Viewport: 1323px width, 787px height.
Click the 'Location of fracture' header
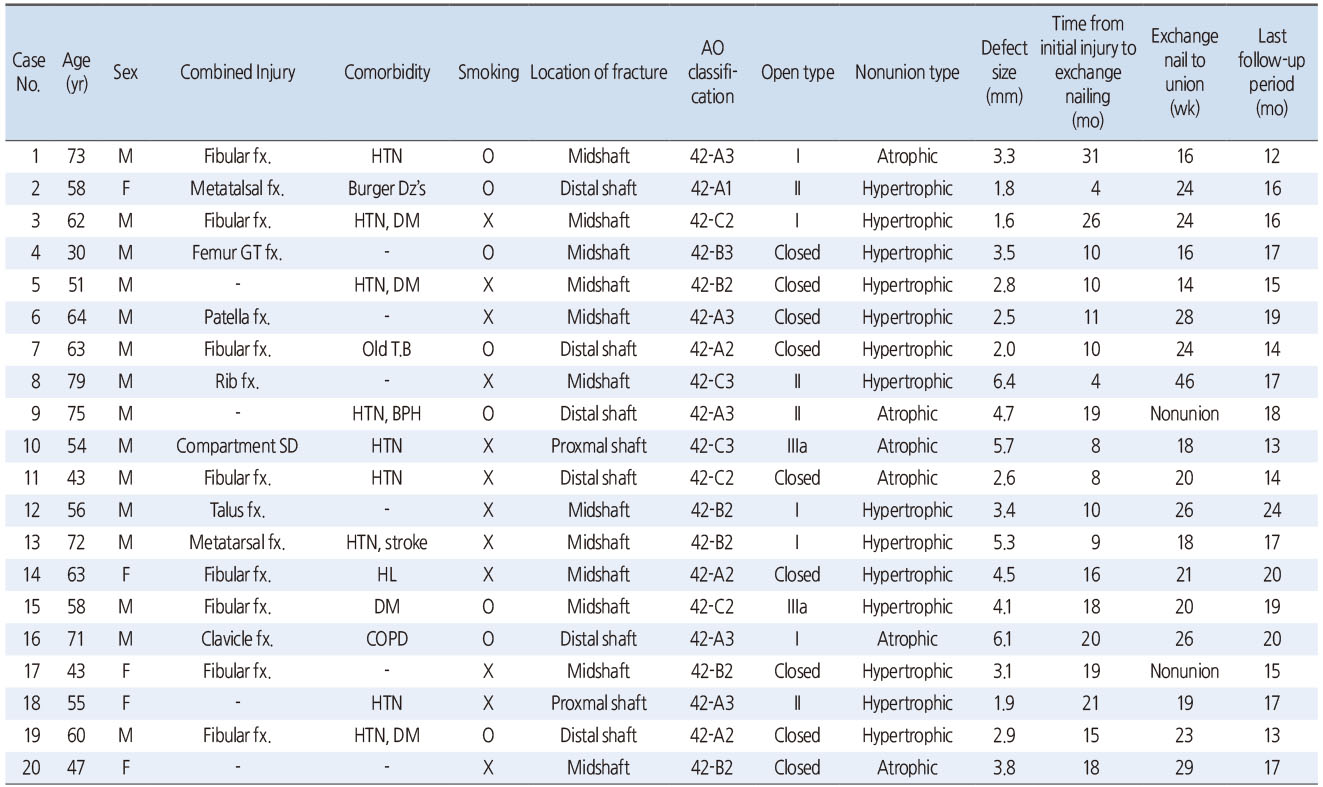click(x=599, y=72)
